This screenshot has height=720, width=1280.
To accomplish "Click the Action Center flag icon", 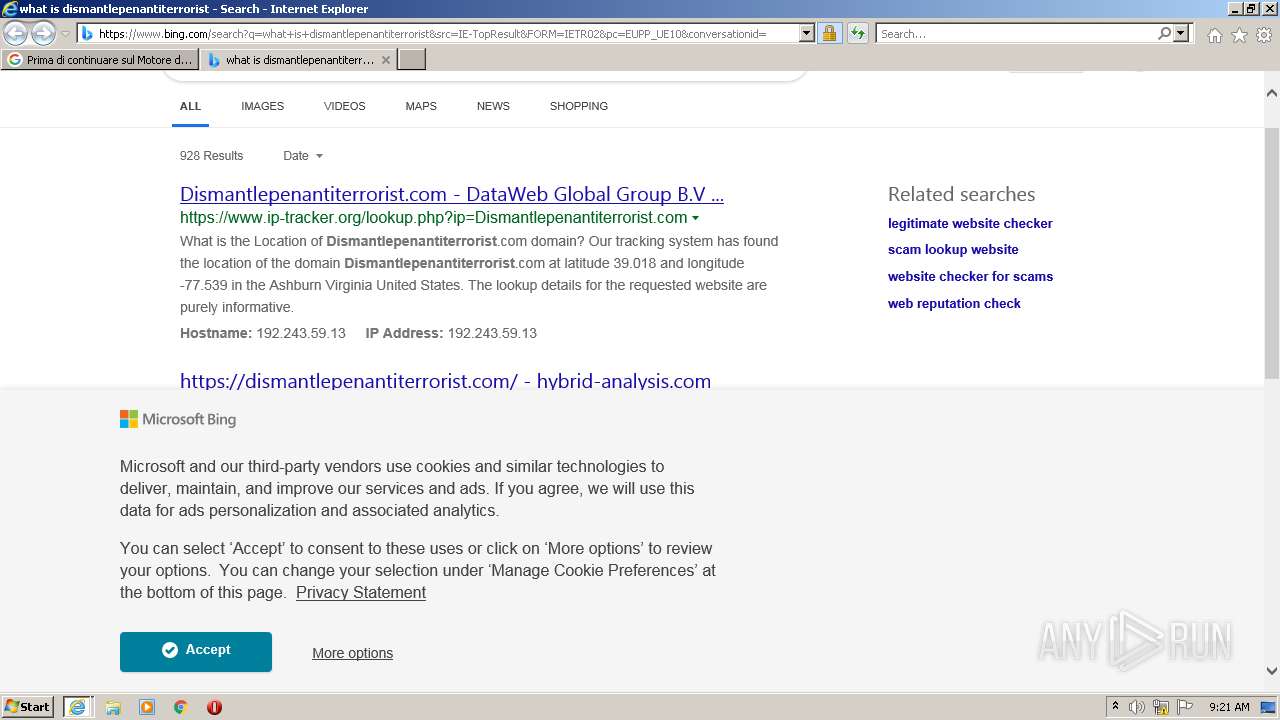I will [x=1185, y=707].
